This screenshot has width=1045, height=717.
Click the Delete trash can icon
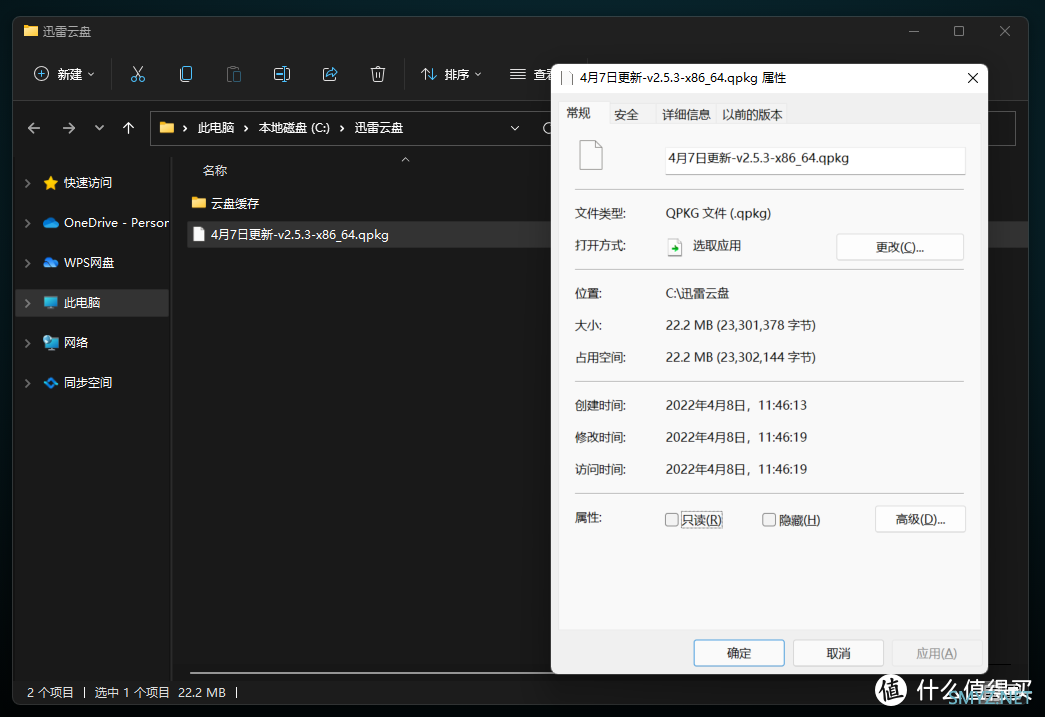coord(378,74)
